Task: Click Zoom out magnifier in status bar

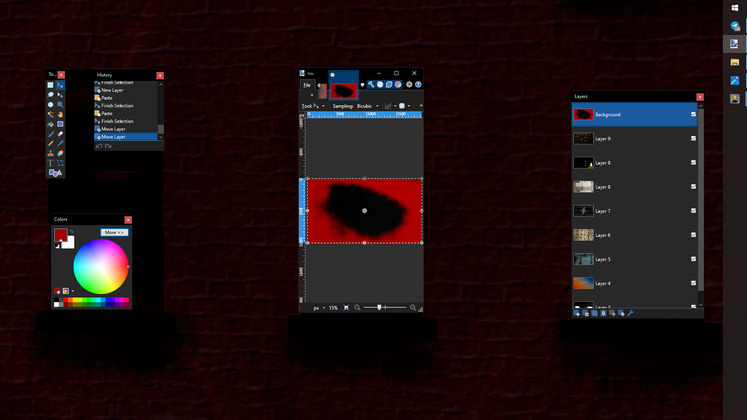Action: (x=357, y=308)
